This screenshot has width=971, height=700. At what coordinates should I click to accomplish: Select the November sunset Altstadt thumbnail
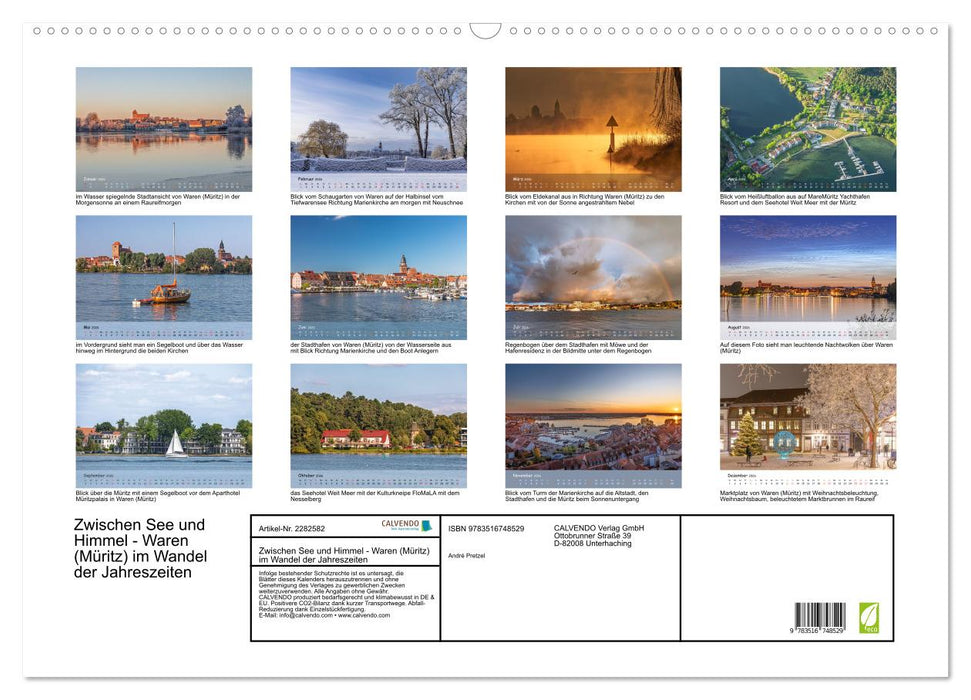coord(593,424)
